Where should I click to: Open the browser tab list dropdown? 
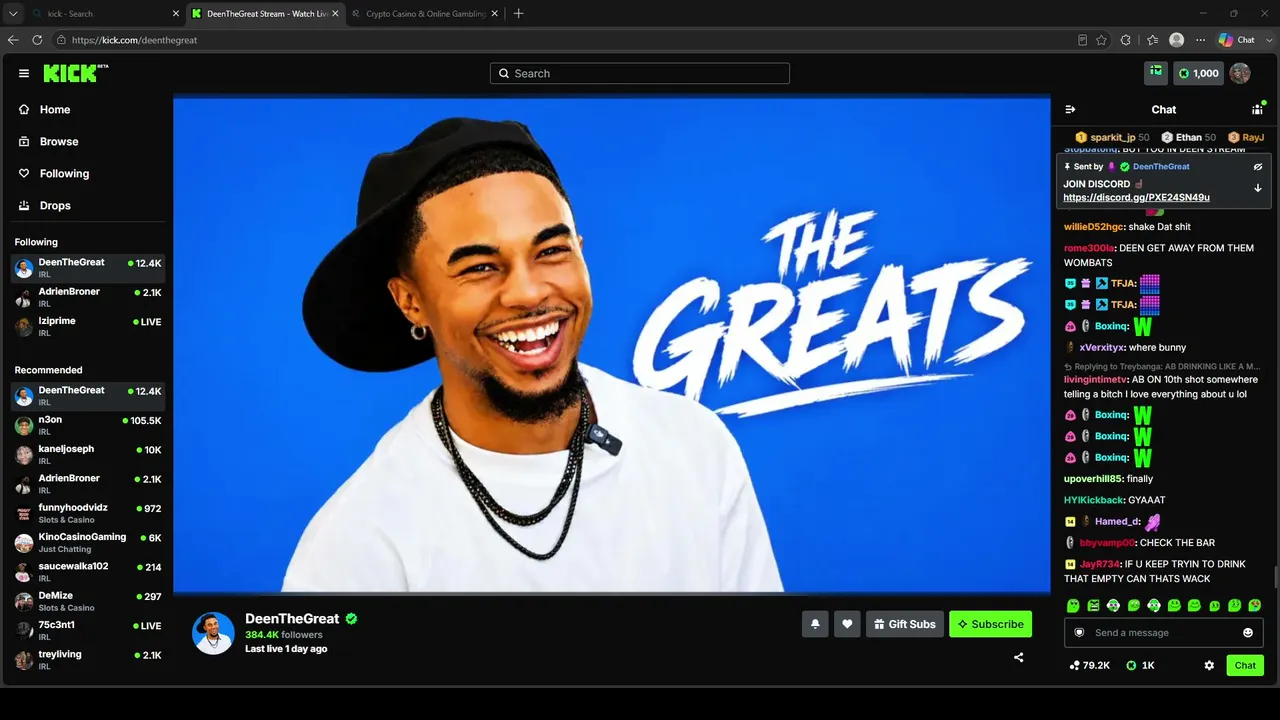(x=13, y=14)
